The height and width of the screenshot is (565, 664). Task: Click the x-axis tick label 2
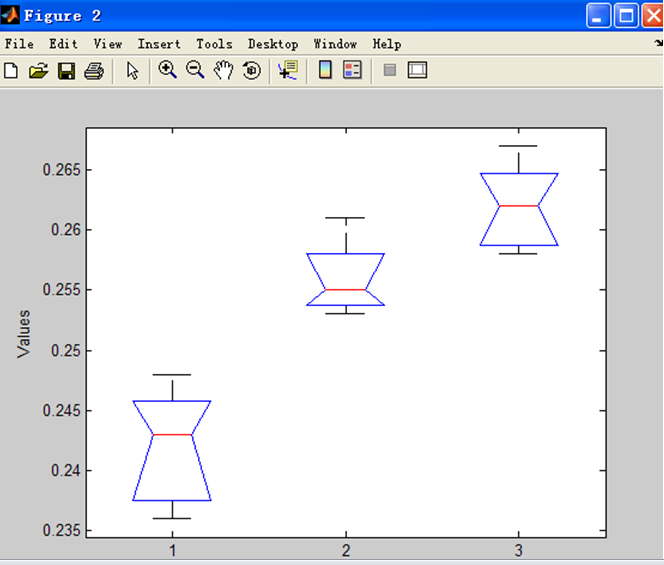pos(346,551)
